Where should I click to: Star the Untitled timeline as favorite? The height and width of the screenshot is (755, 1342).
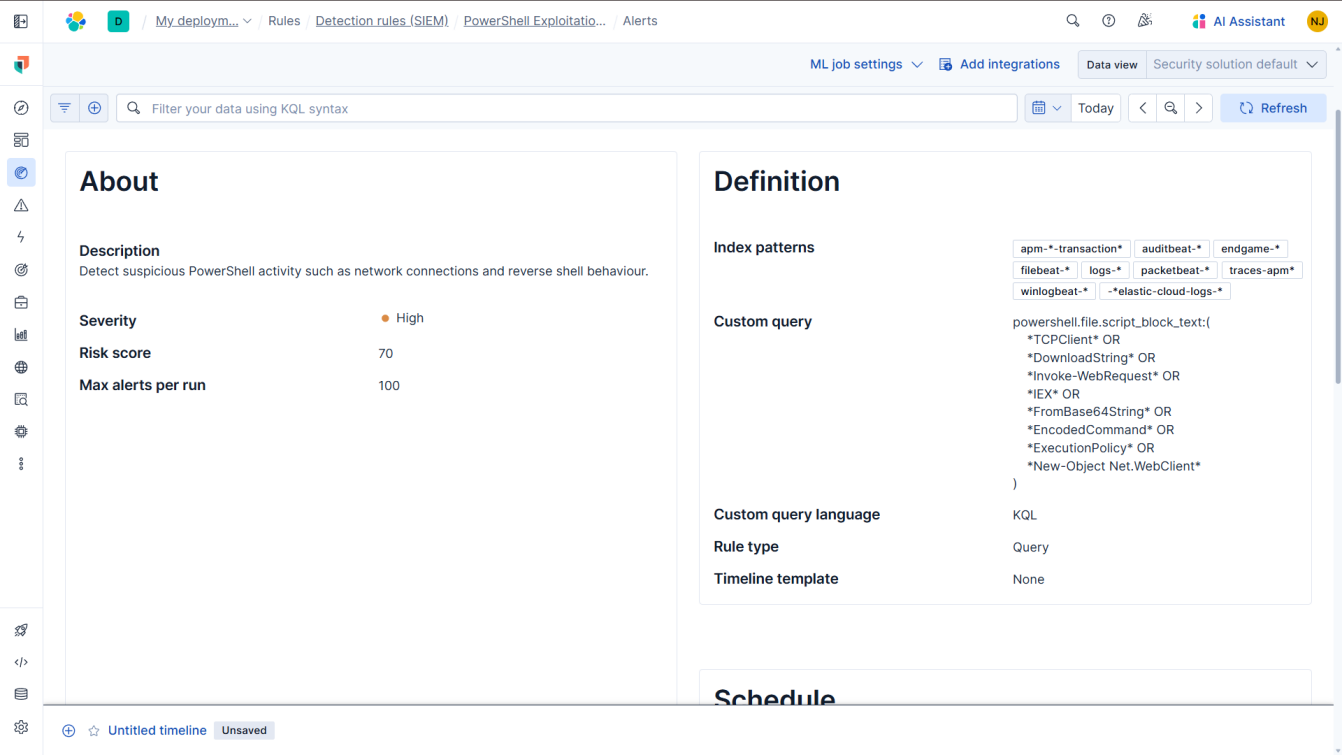[93, 730]
